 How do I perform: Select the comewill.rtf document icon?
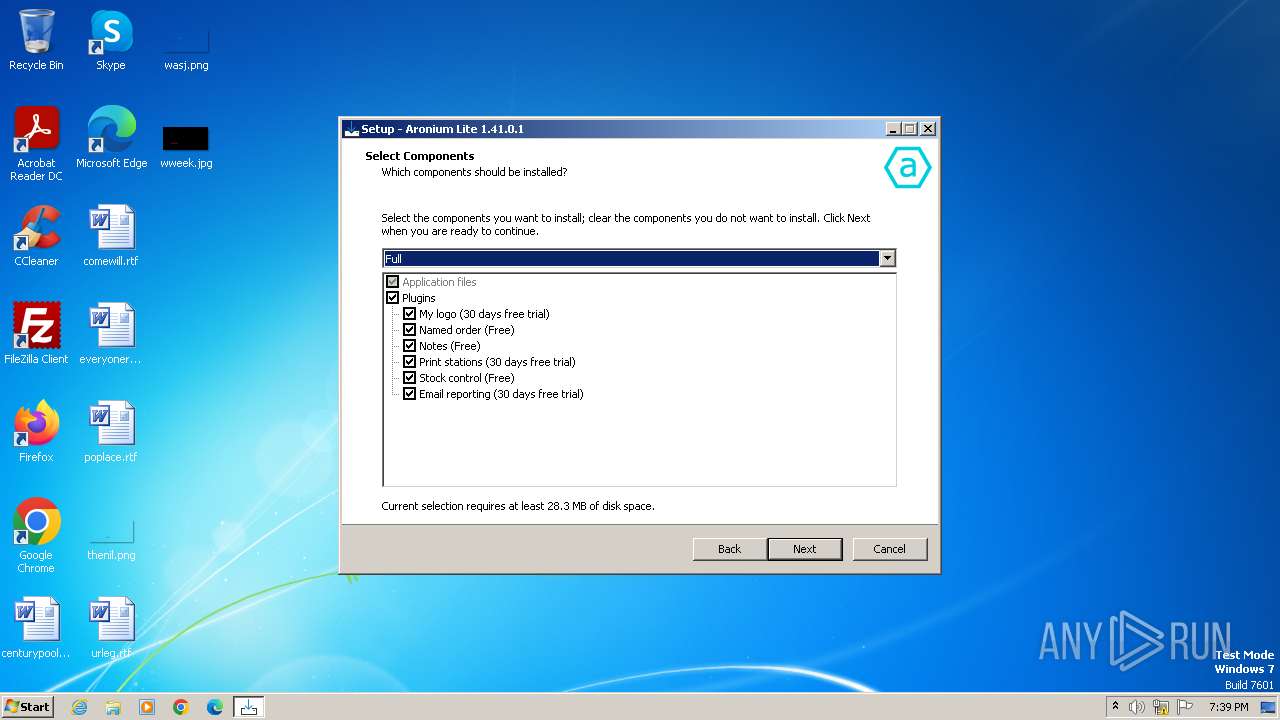tap(111, 236)
